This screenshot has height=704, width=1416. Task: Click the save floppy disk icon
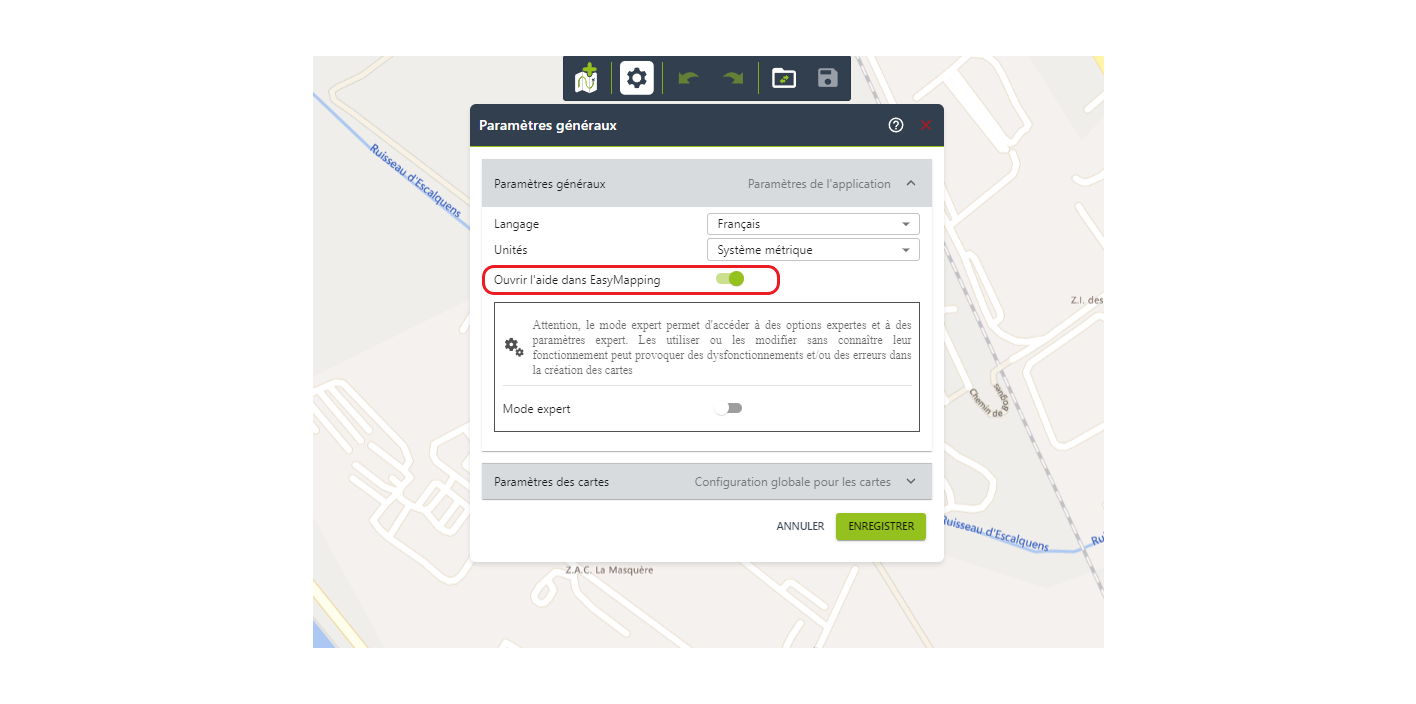[x=827, y=78]
